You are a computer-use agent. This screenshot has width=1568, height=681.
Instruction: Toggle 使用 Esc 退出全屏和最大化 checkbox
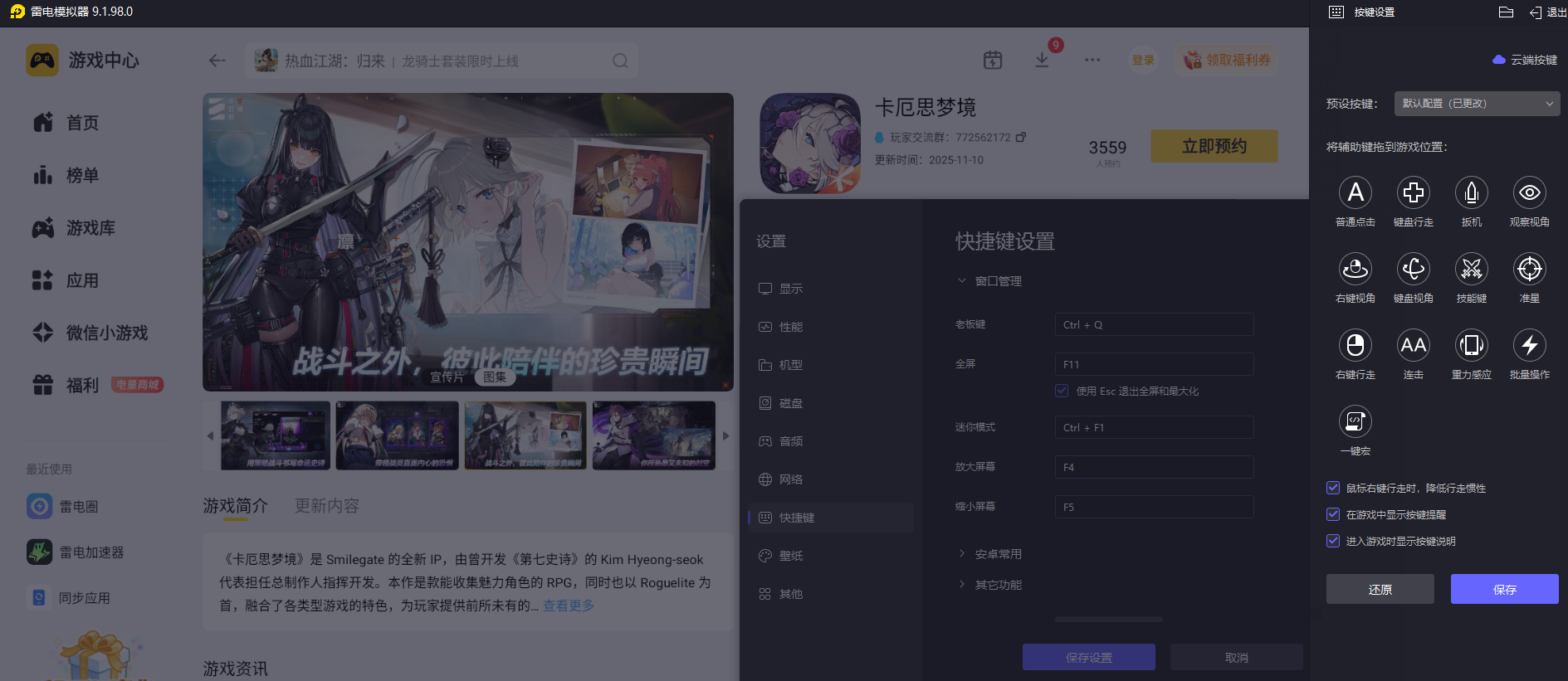click(x=1062, y=391)
